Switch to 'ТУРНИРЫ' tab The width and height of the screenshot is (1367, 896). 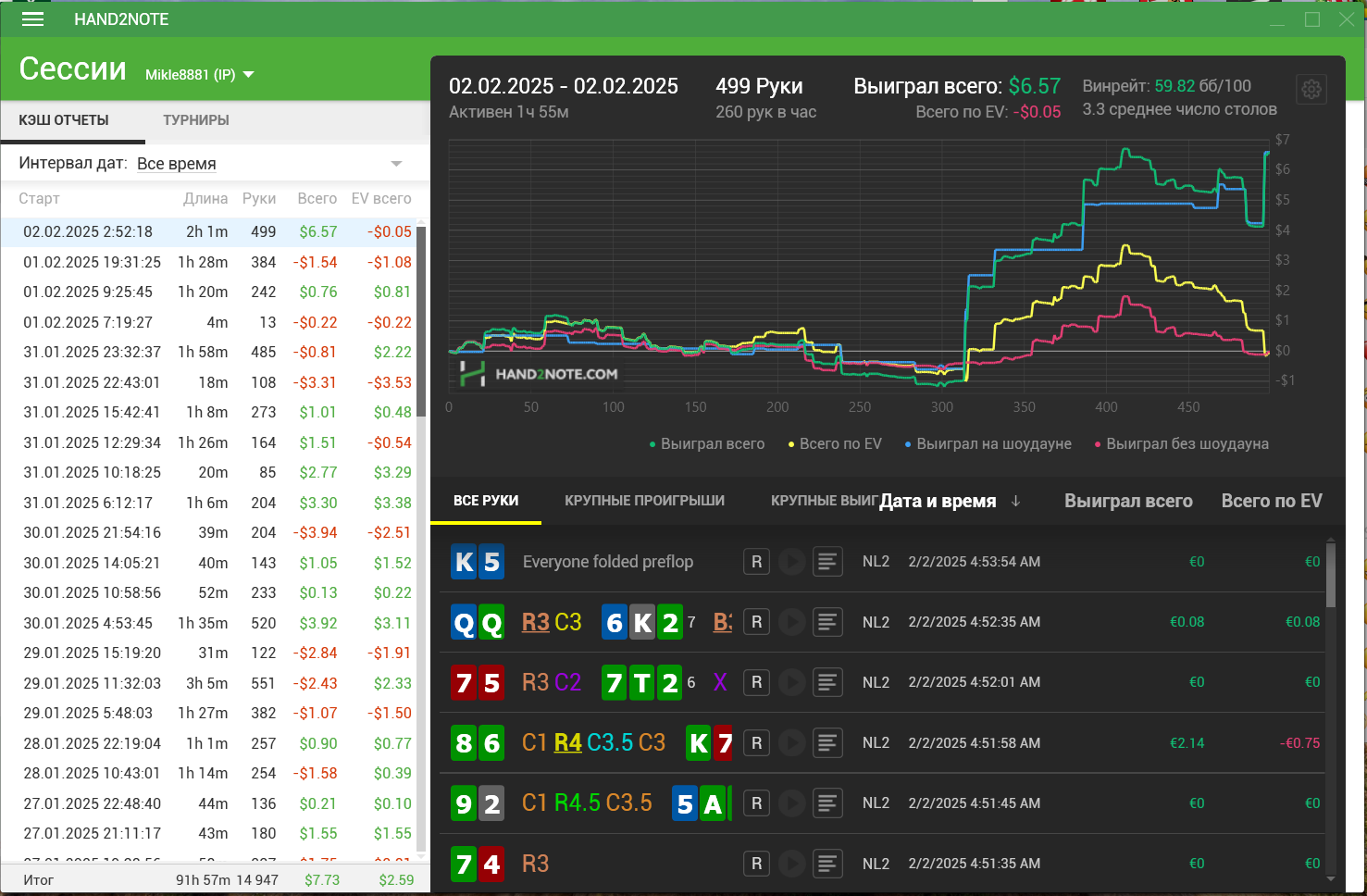[196, 120]
